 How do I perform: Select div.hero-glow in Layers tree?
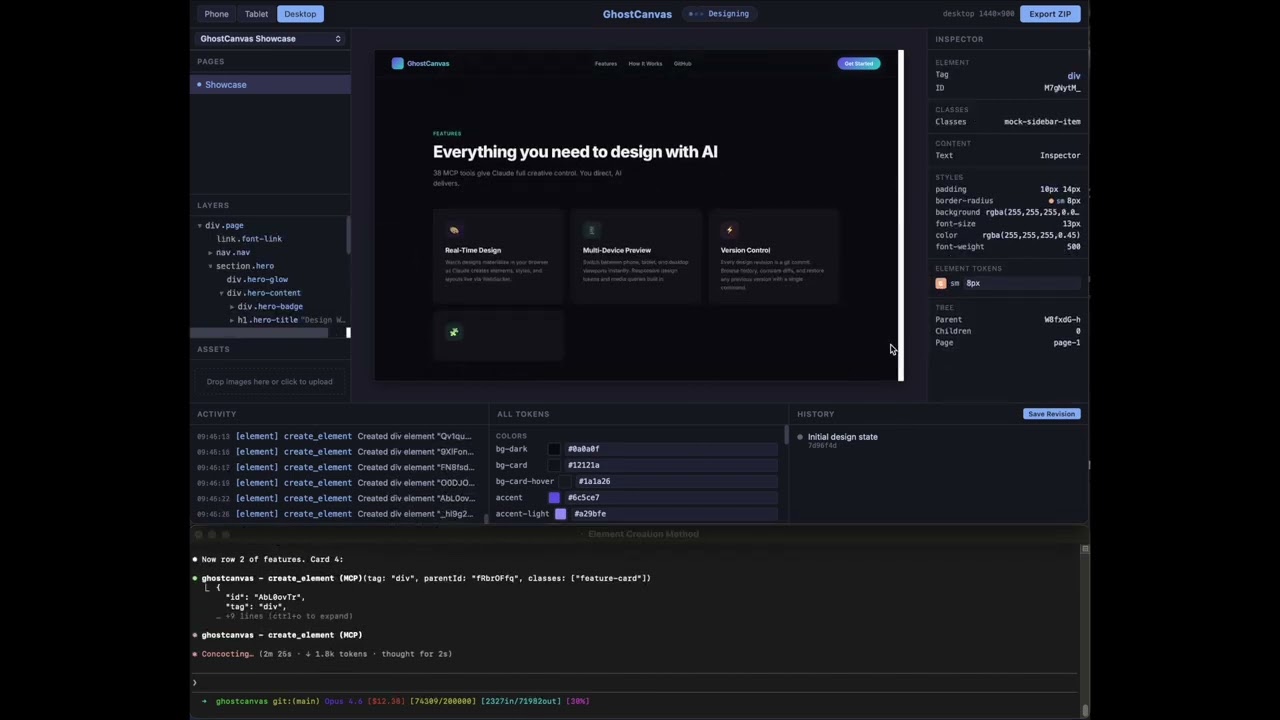click(x=257, y=280)
